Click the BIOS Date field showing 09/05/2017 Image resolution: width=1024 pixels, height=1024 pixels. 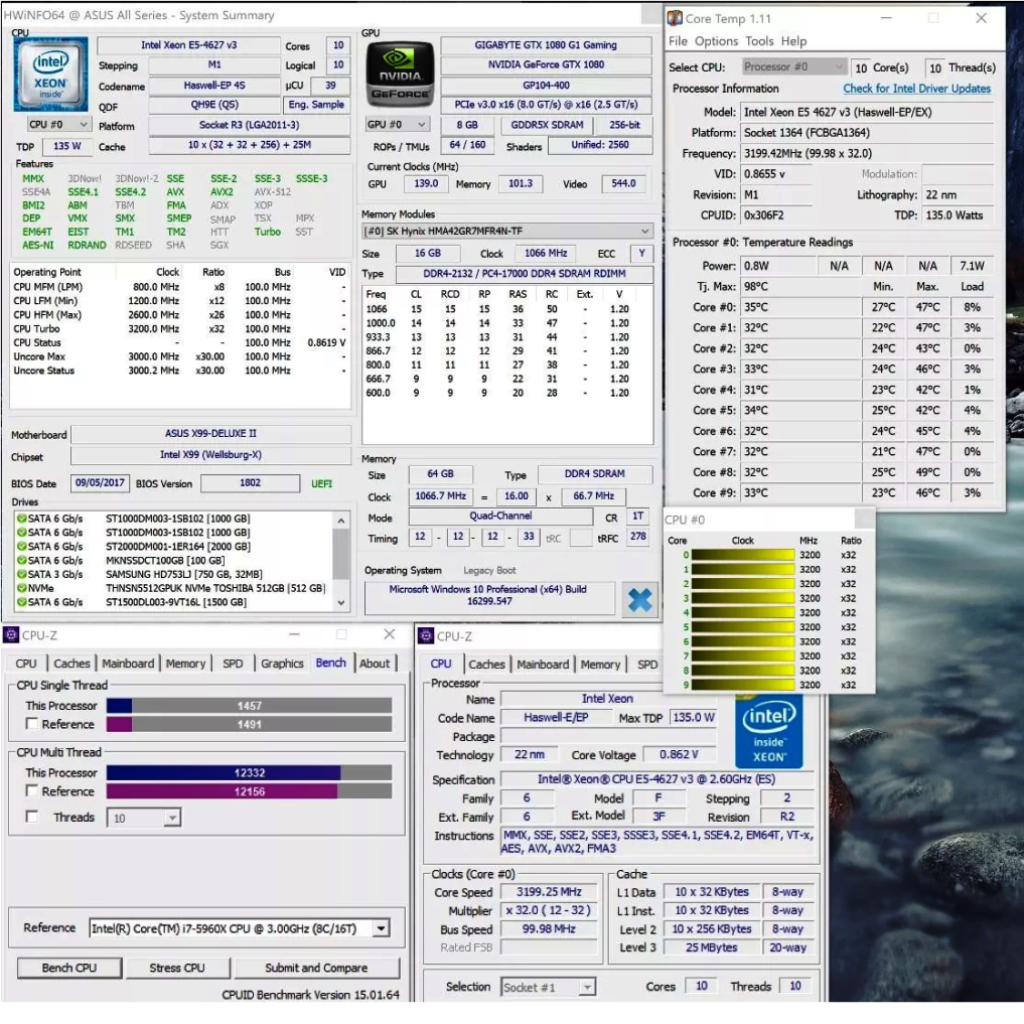(x=100, y=483)
